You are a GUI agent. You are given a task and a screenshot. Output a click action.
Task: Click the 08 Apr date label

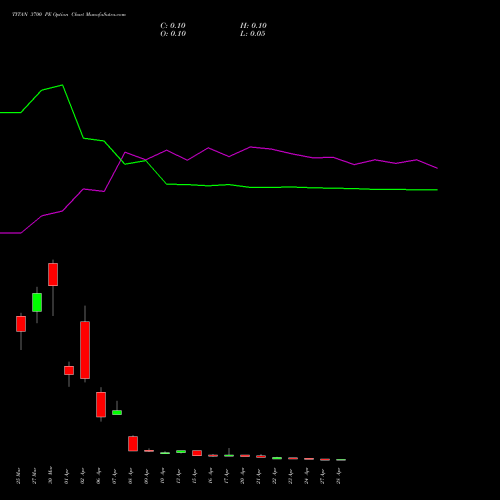click(130, 476)
